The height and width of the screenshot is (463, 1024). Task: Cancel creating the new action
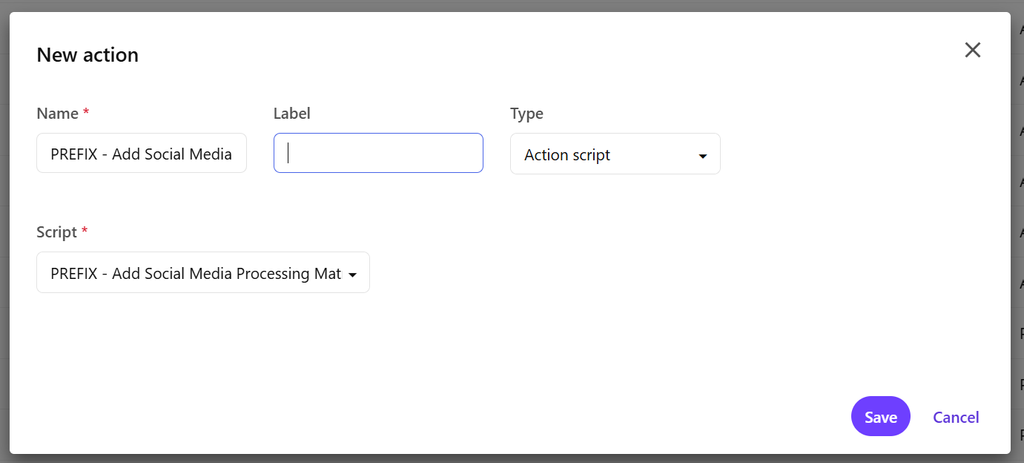click(955, 417)
